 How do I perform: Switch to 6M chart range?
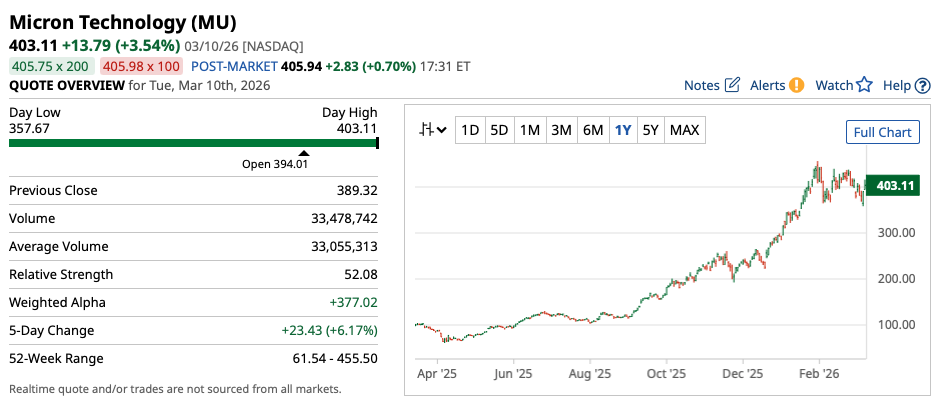[593, 130]
